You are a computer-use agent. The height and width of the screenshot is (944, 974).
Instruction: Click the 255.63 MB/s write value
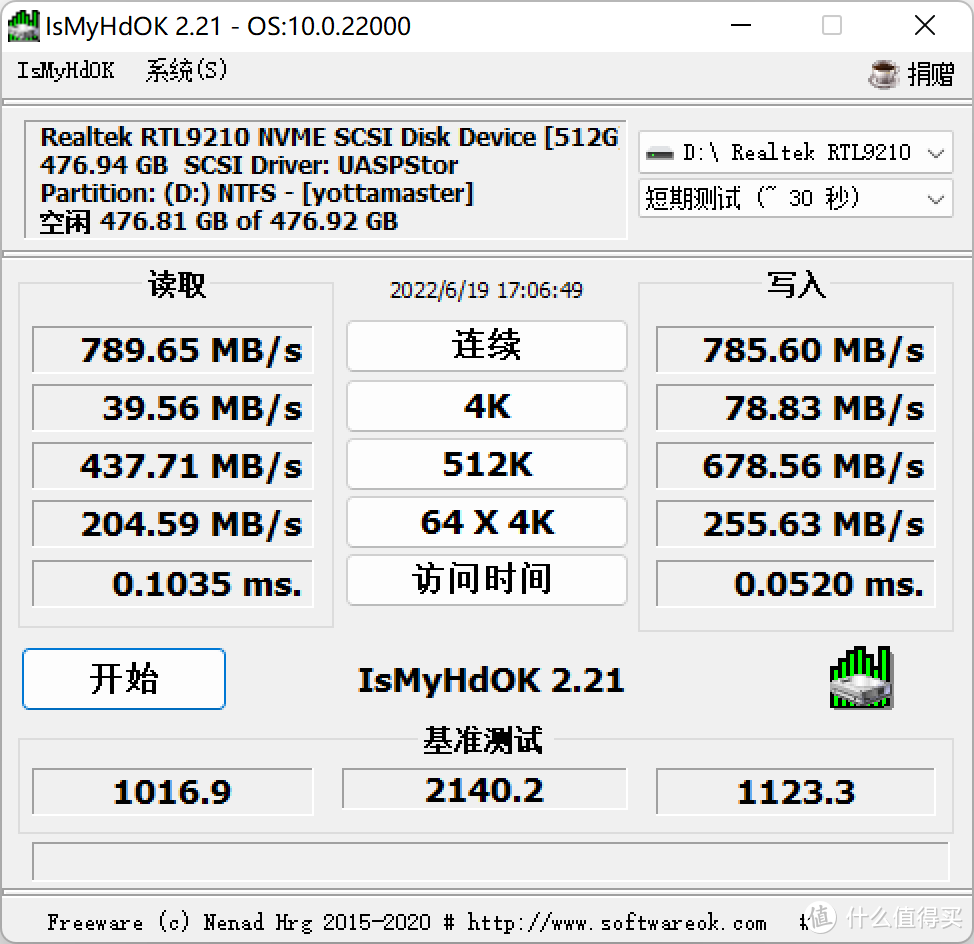click(x=796, y=524)
